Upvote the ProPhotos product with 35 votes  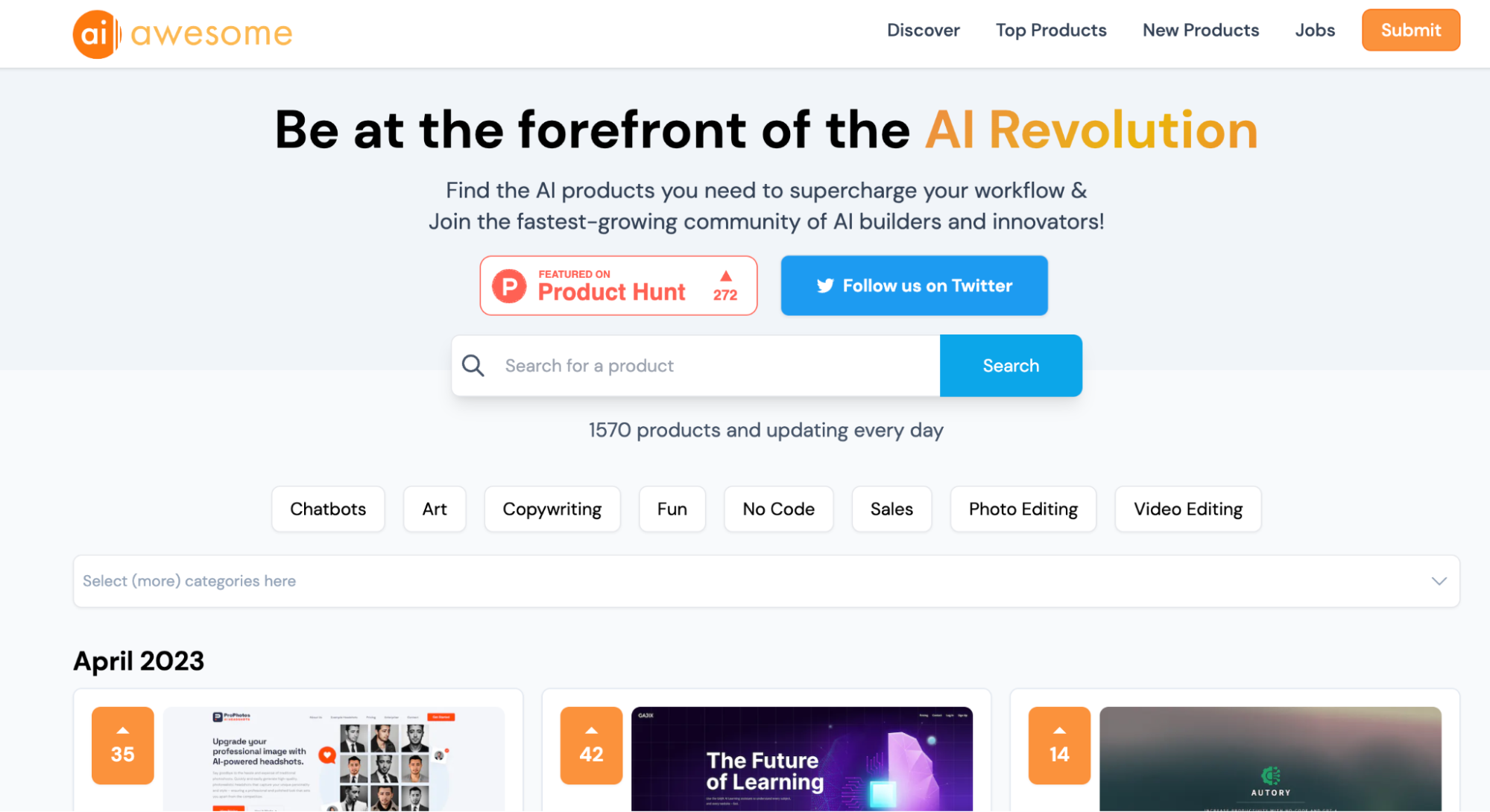point(121,745)
